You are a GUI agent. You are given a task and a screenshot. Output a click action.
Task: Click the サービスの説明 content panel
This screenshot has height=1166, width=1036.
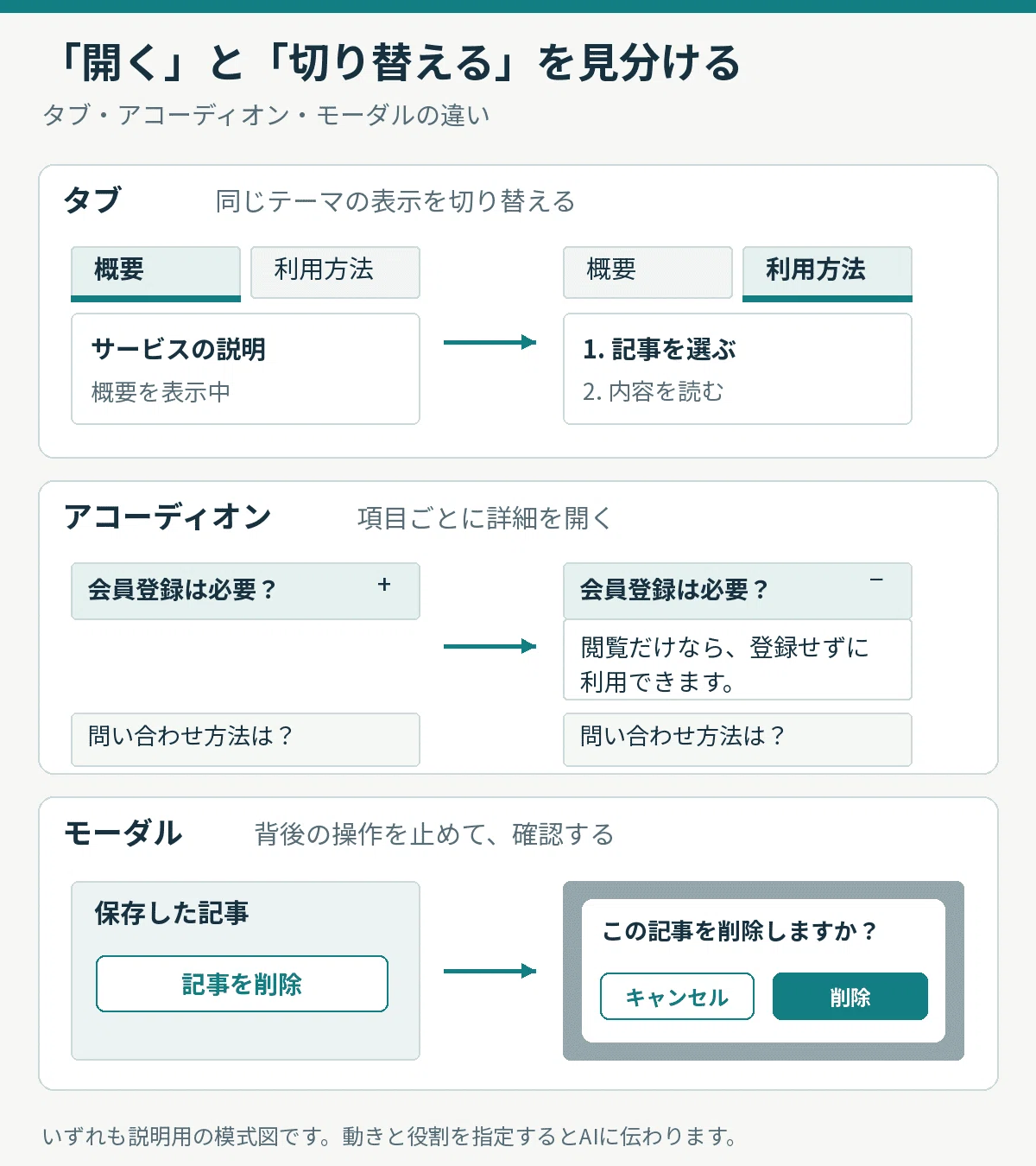(245, 369)
